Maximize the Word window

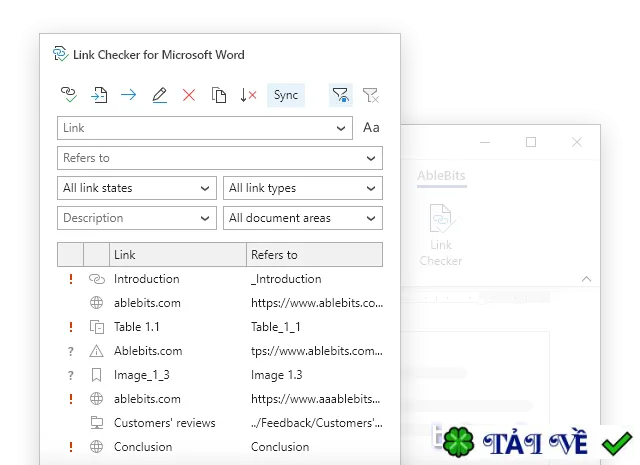point(531,142)
